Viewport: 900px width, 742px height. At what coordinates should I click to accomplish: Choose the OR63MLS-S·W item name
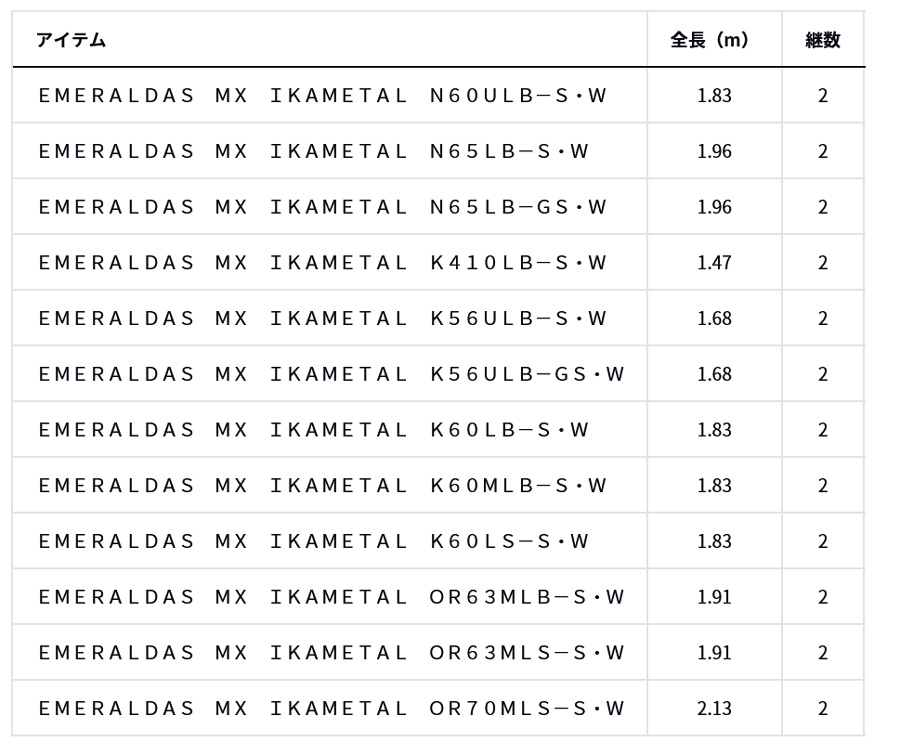pyautogui.click(x=332, y=653)
